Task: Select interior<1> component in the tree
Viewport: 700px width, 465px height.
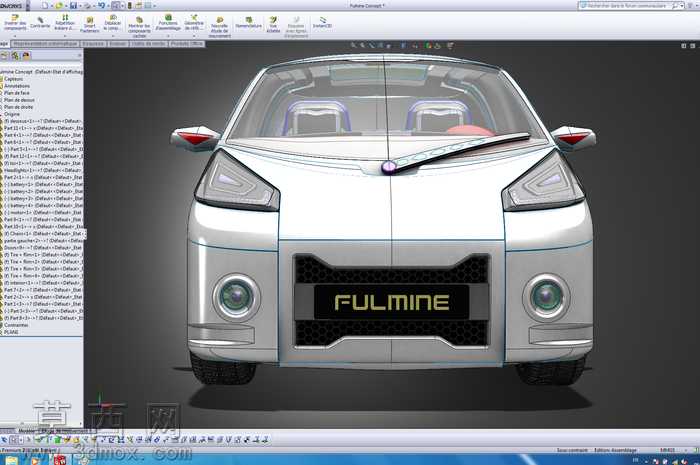Action: [43, 282]
